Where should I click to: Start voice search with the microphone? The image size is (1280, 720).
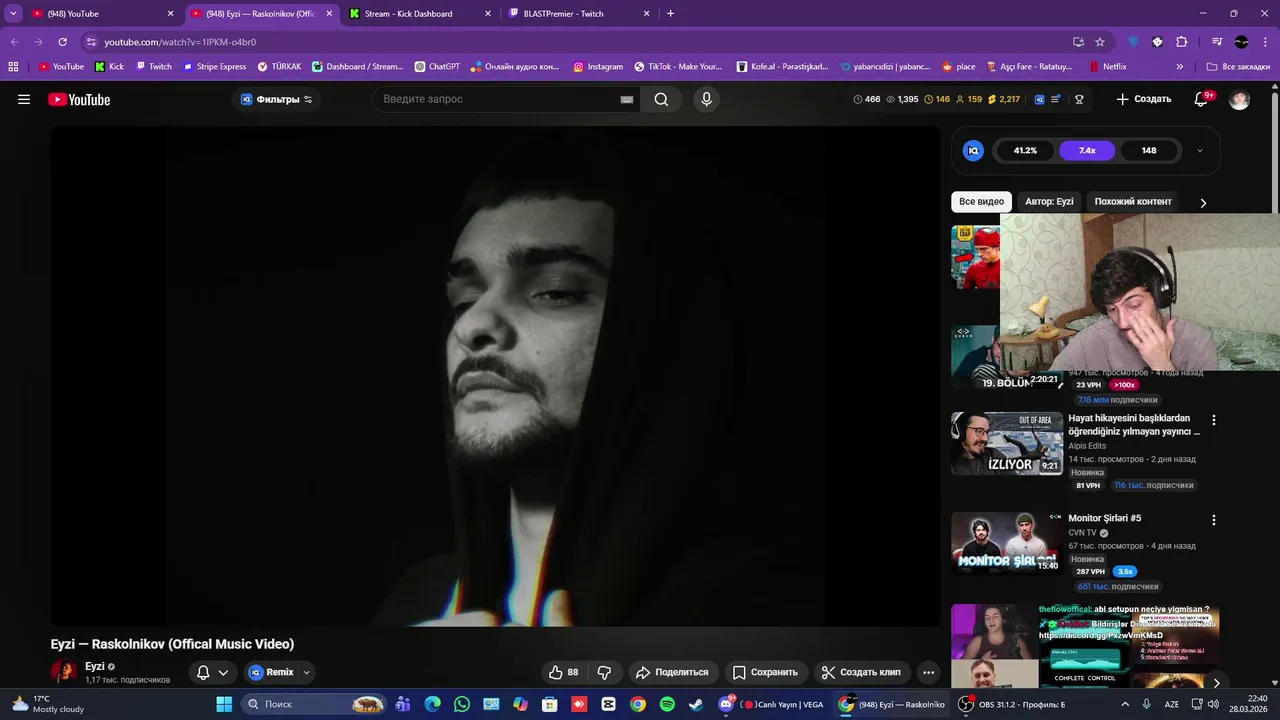tap(706, 99)
